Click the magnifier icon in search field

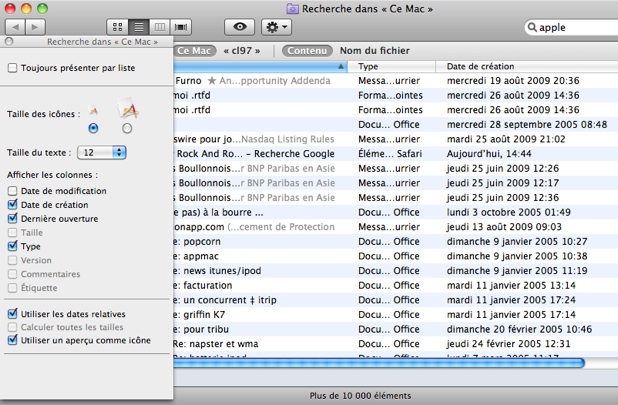[x=532, y=27]
